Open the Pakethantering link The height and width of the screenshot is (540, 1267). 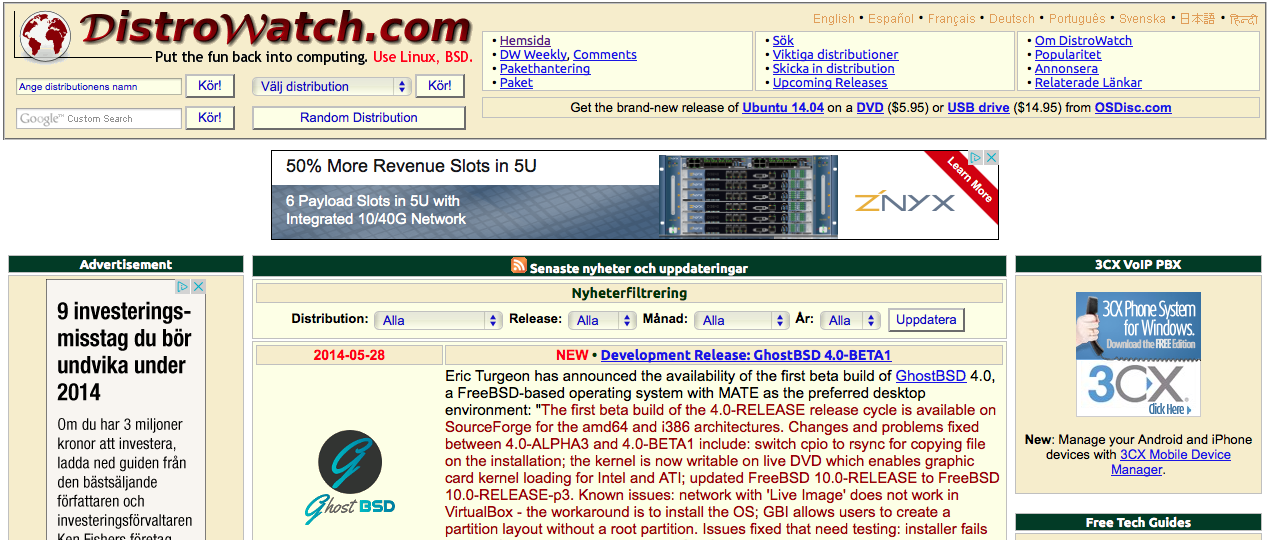pos(545,69)
